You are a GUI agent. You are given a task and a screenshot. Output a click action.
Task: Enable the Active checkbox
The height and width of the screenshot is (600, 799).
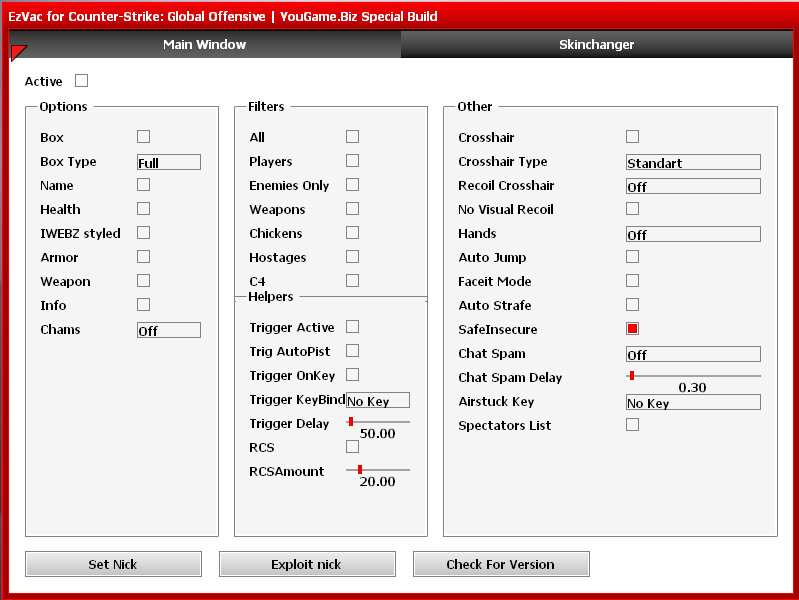point(82,81)
